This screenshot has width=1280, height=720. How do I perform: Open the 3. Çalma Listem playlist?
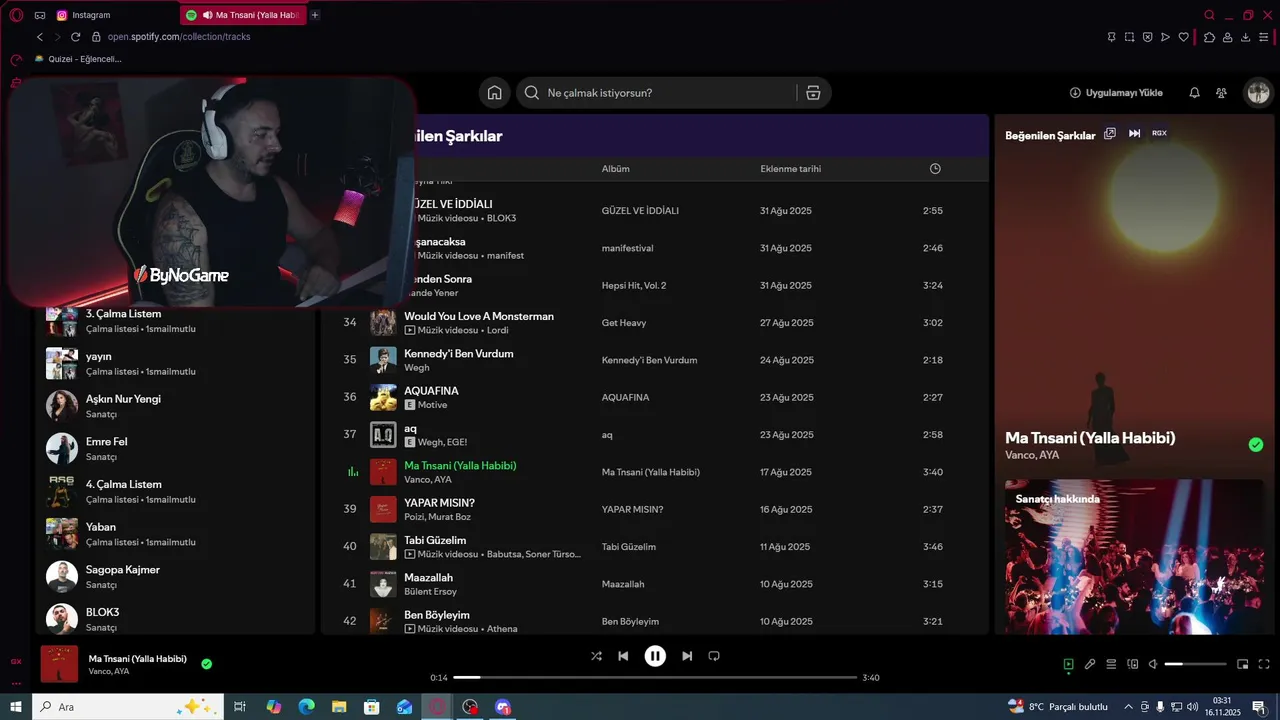pyautogui.click(x=175, y=321)
